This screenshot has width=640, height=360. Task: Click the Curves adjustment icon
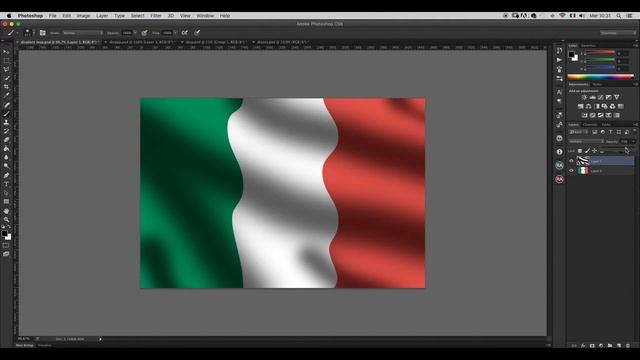[x=600, y=98]
